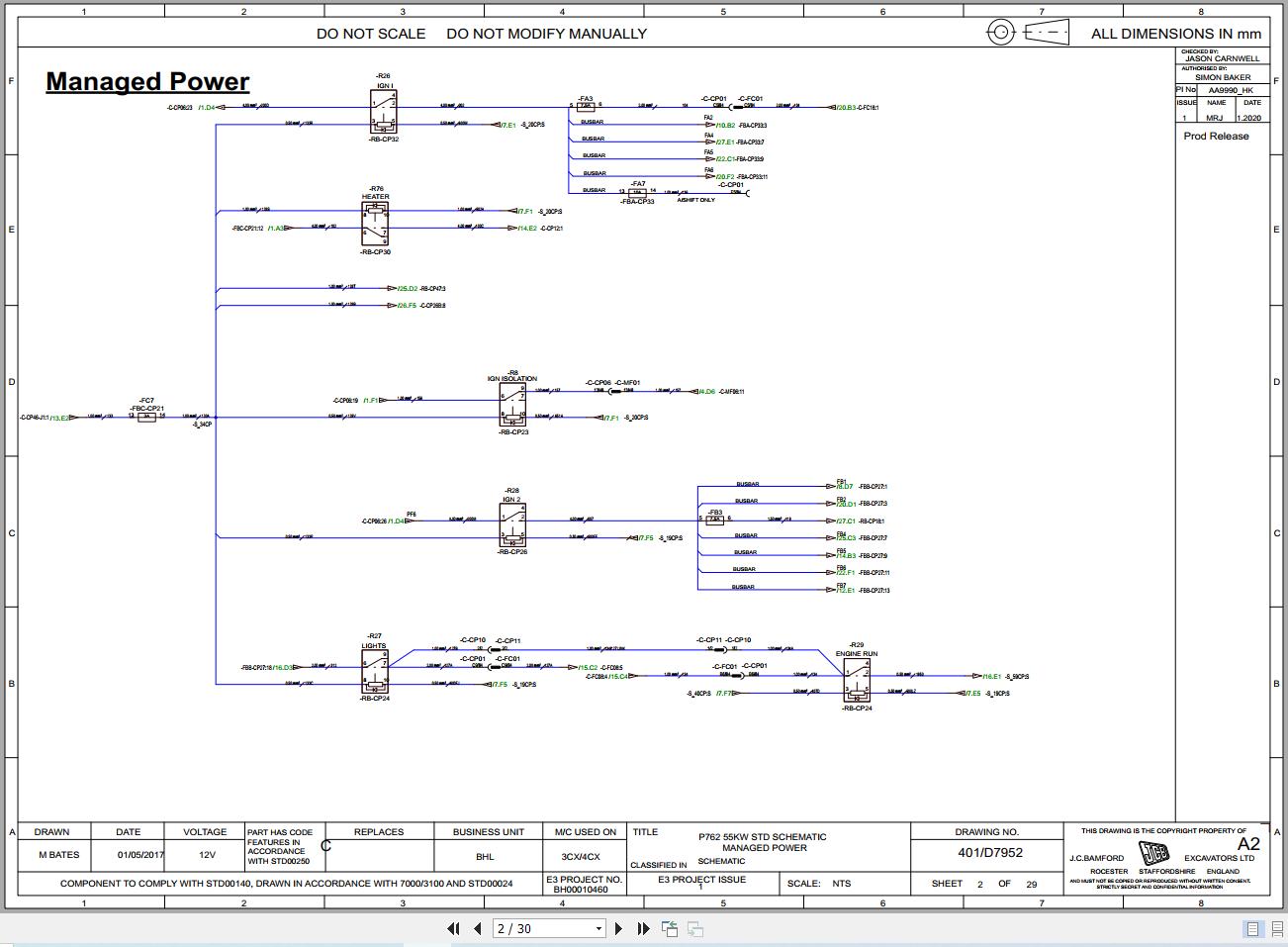The image size is (1288, 947).
Task: Click the FB3 fuse symbol
Action: [715, 519]
